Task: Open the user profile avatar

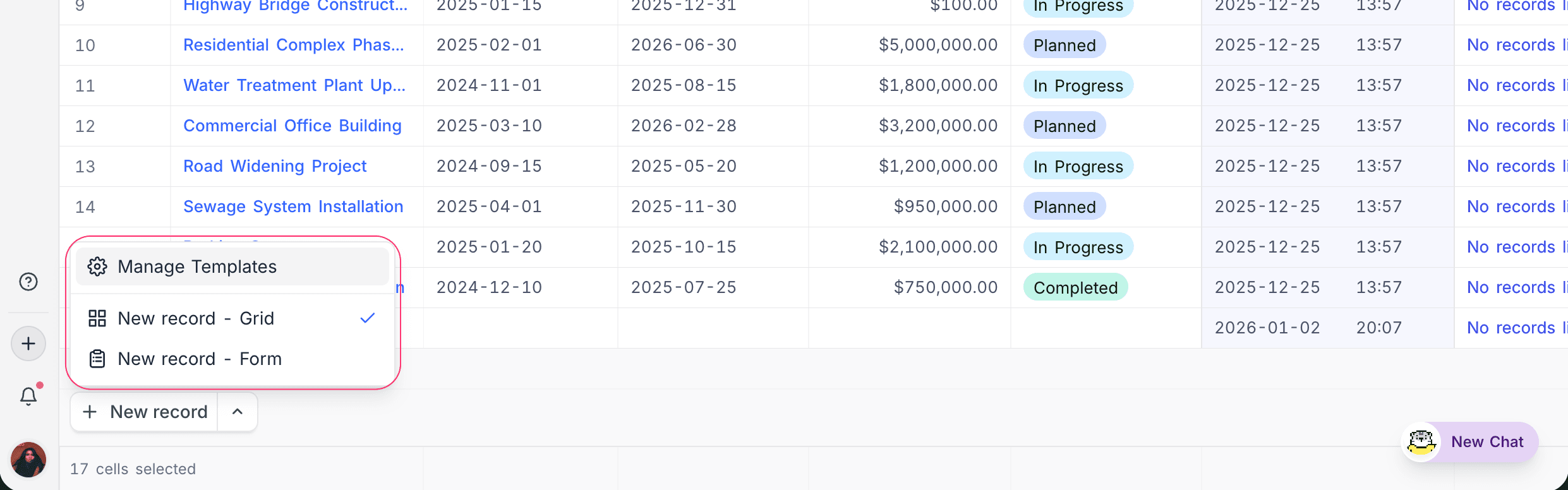Action: point(28,459)
